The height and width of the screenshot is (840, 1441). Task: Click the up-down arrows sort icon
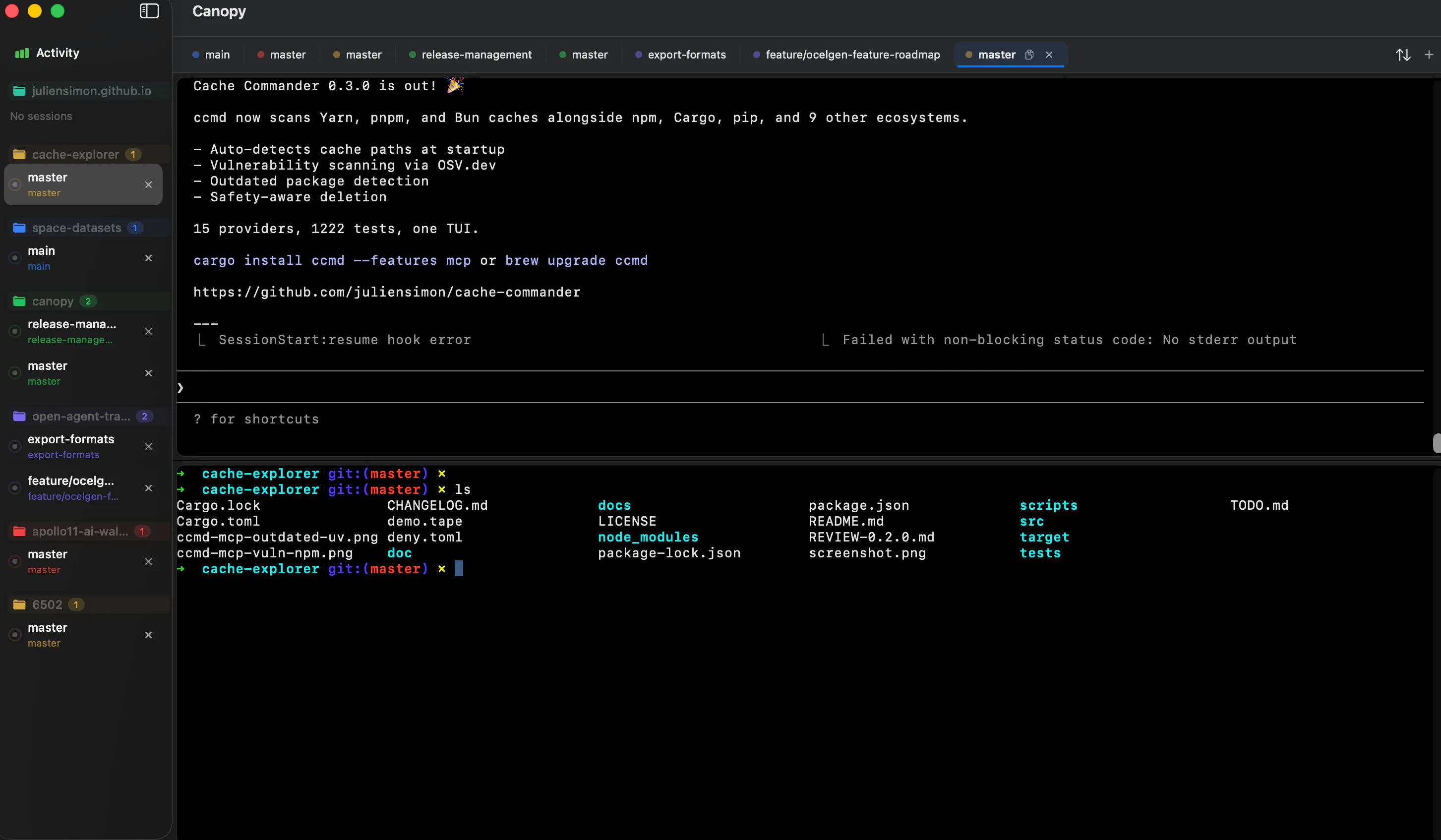pyautogui.click(x=1403, y=55)
